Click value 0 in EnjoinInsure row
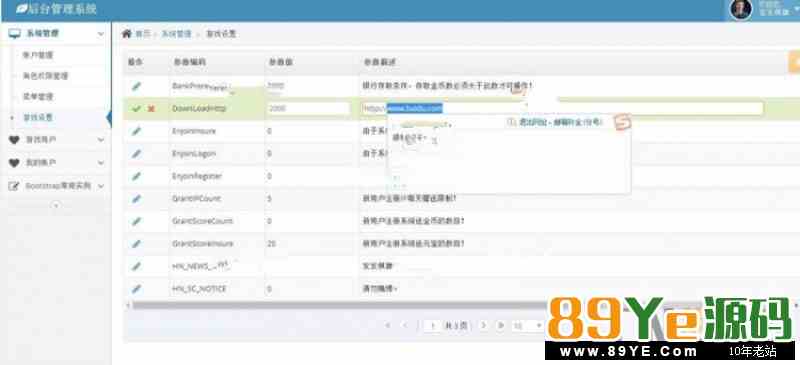This screenshot has width=800, height=365. tap(269, 131)
